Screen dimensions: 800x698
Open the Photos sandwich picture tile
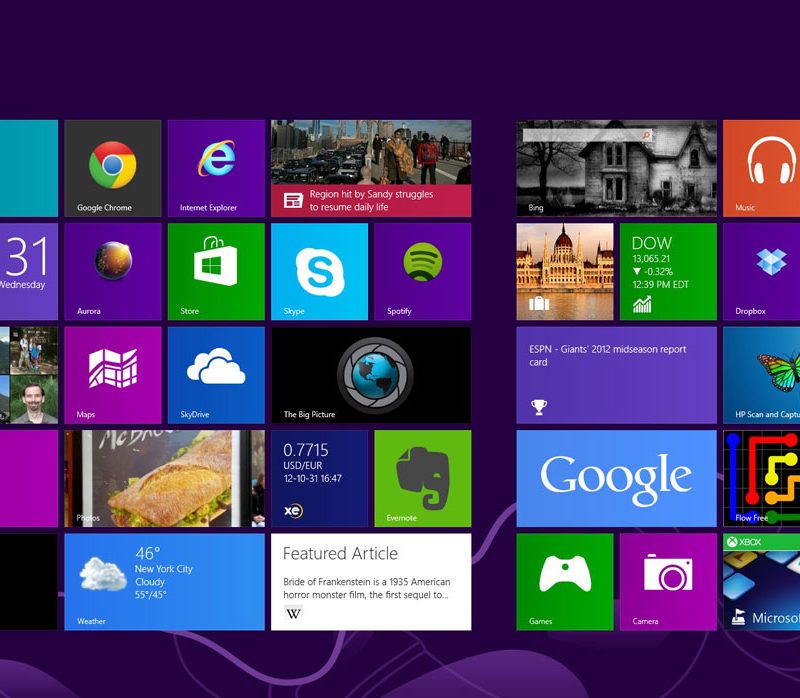tap(164, 477)
